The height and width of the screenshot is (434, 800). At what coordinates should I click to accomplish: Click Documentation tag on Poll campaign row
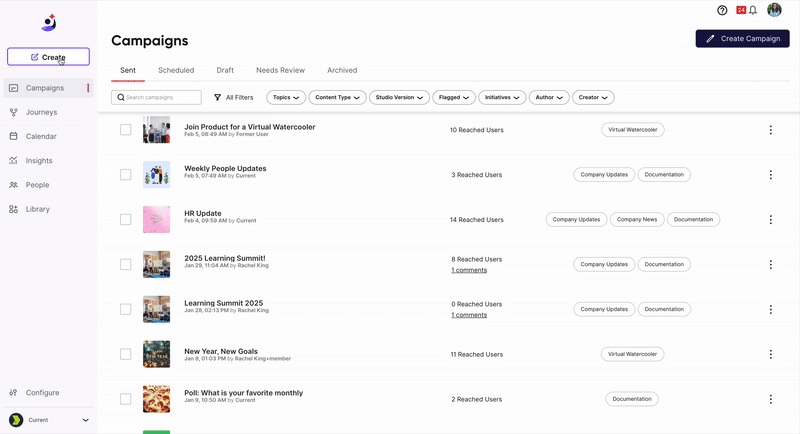[632, 399]
